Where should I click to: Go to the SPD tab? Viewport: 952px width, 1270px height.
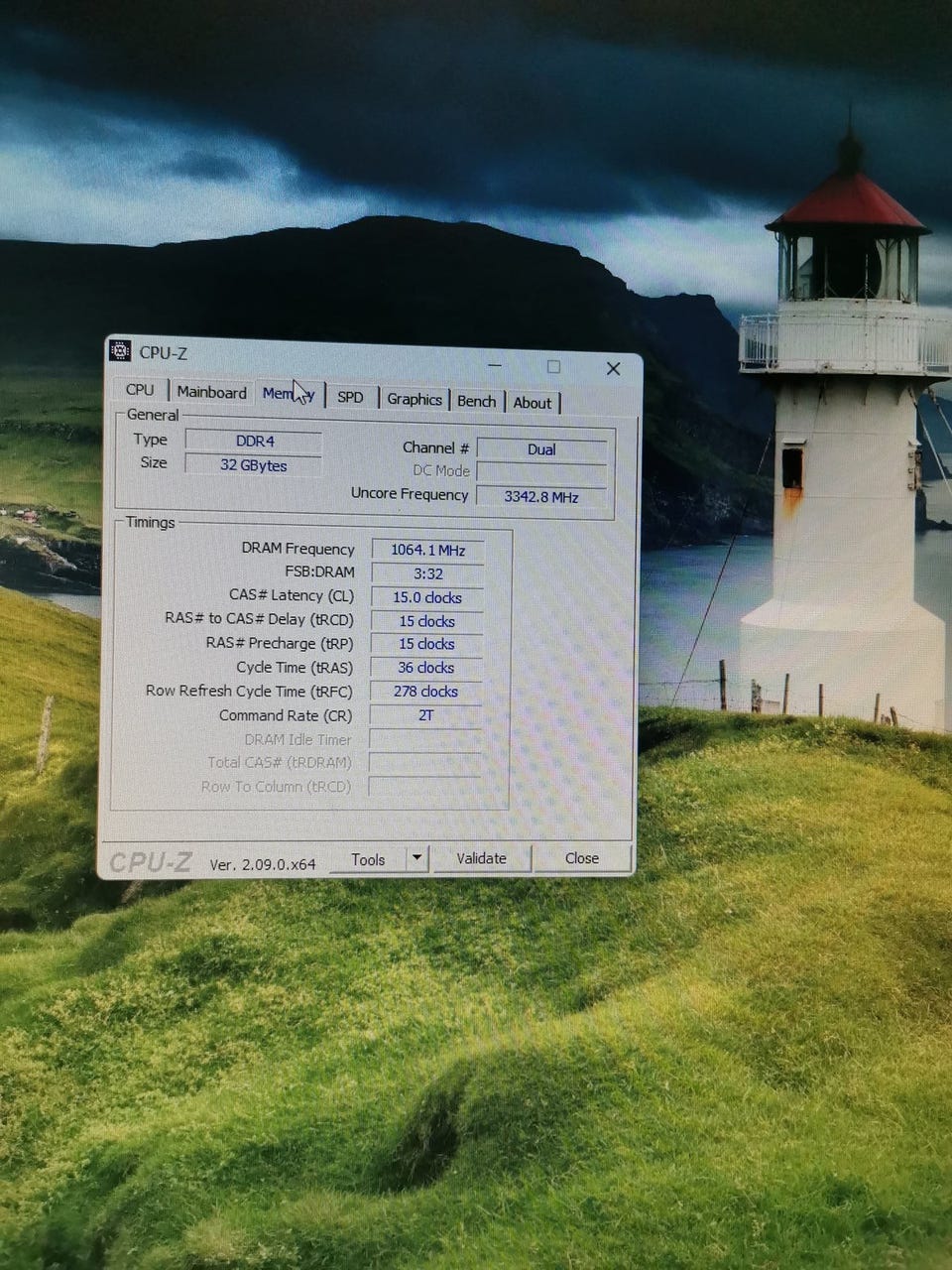[350, 397]
